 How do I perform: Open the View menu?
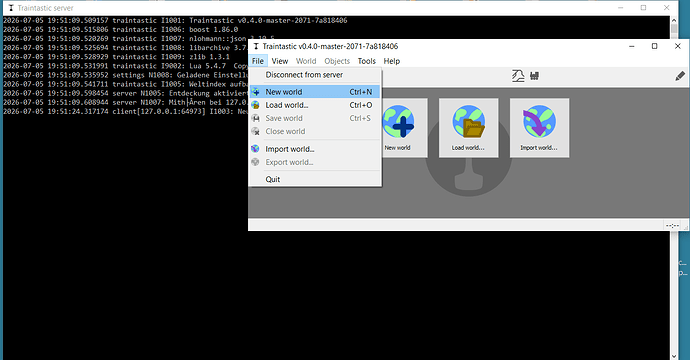(279, 61)
